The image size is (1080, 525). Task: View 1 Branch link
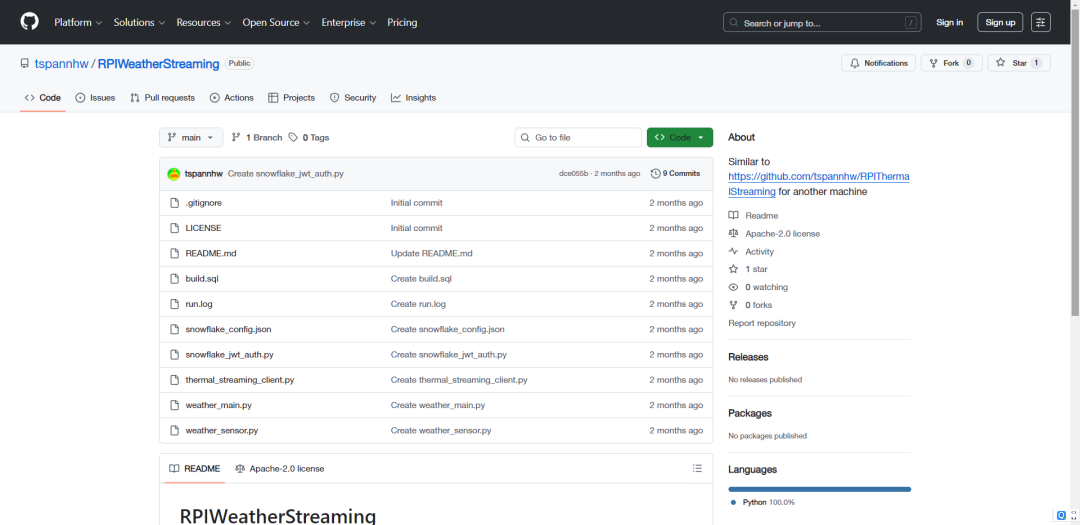point(257,137)
